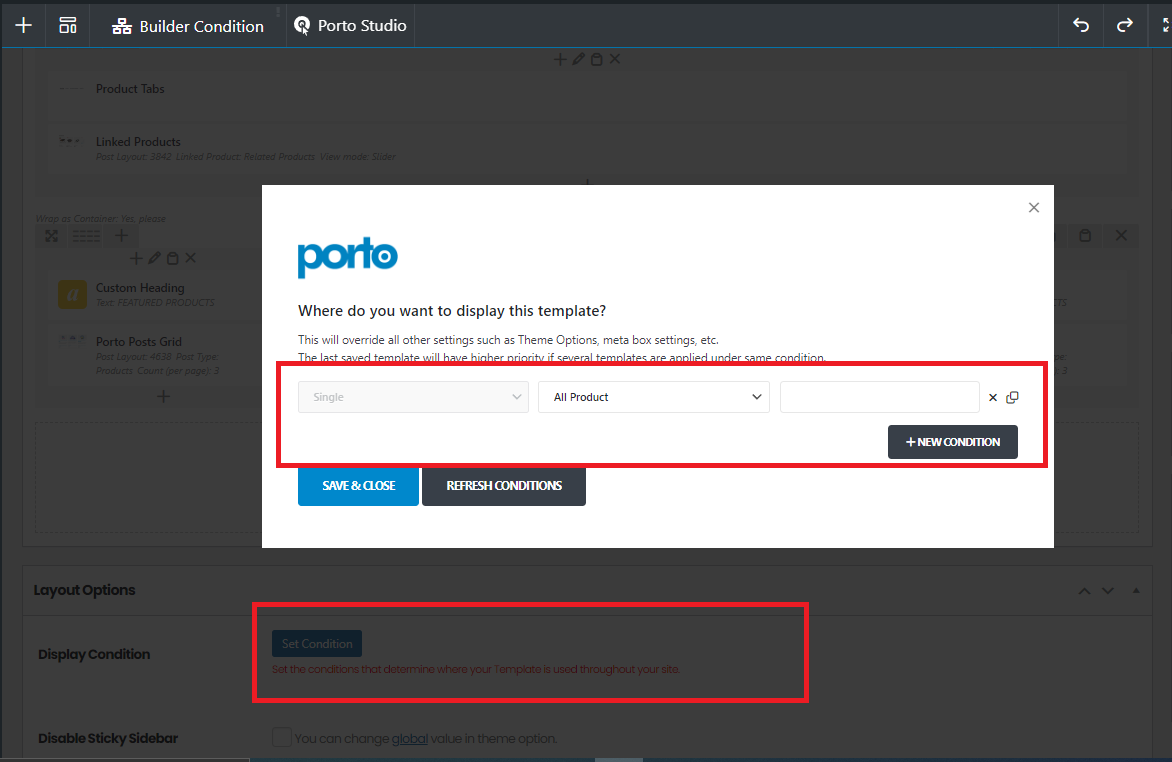Toggle the Disable Sticky Sidebar checkbox

click(282, 737)
